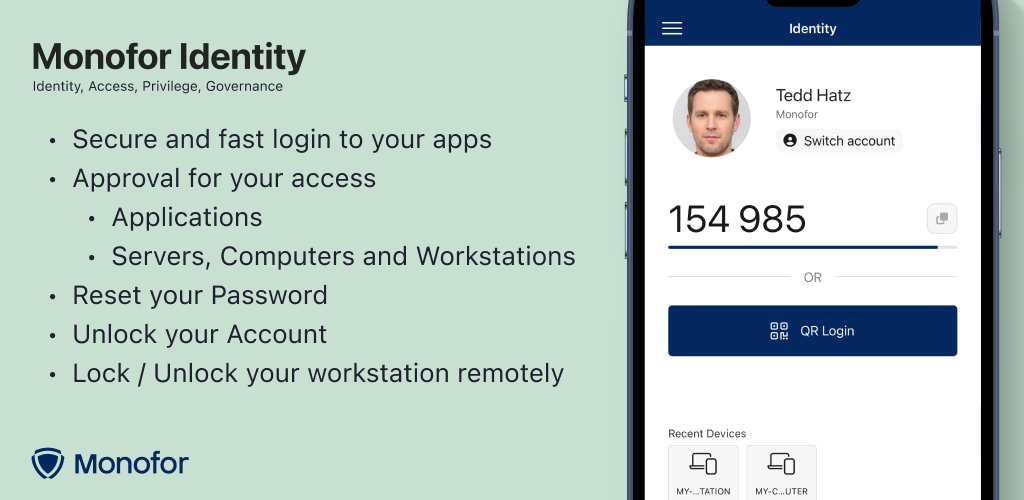
Task: Click Approval for your access bullet
Action: (x=224, y=178)
